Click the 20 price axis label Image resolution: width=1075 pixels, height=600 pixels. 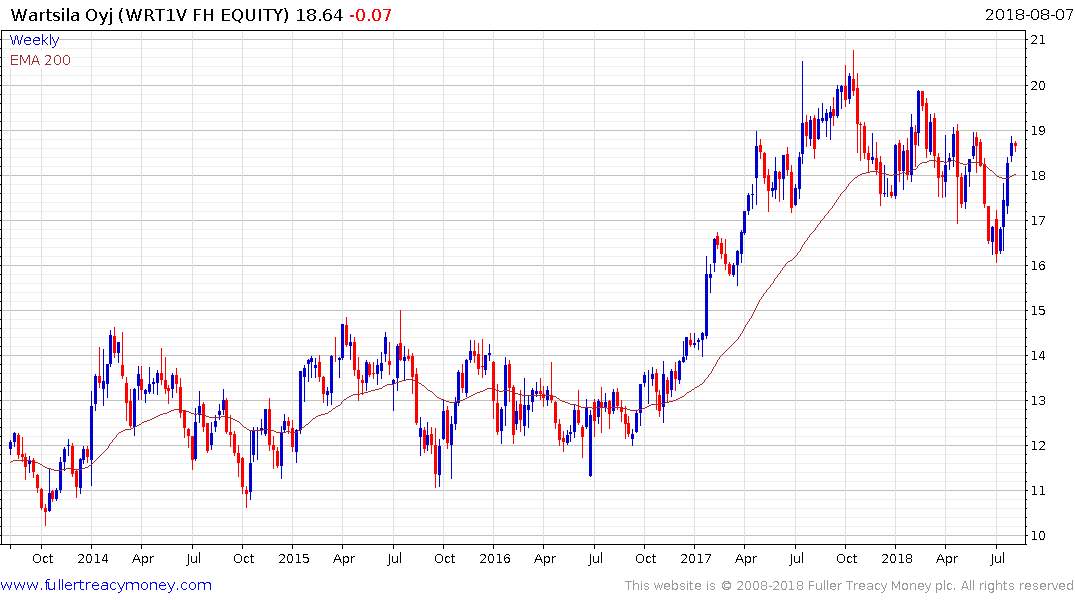tap(1038, 86)
